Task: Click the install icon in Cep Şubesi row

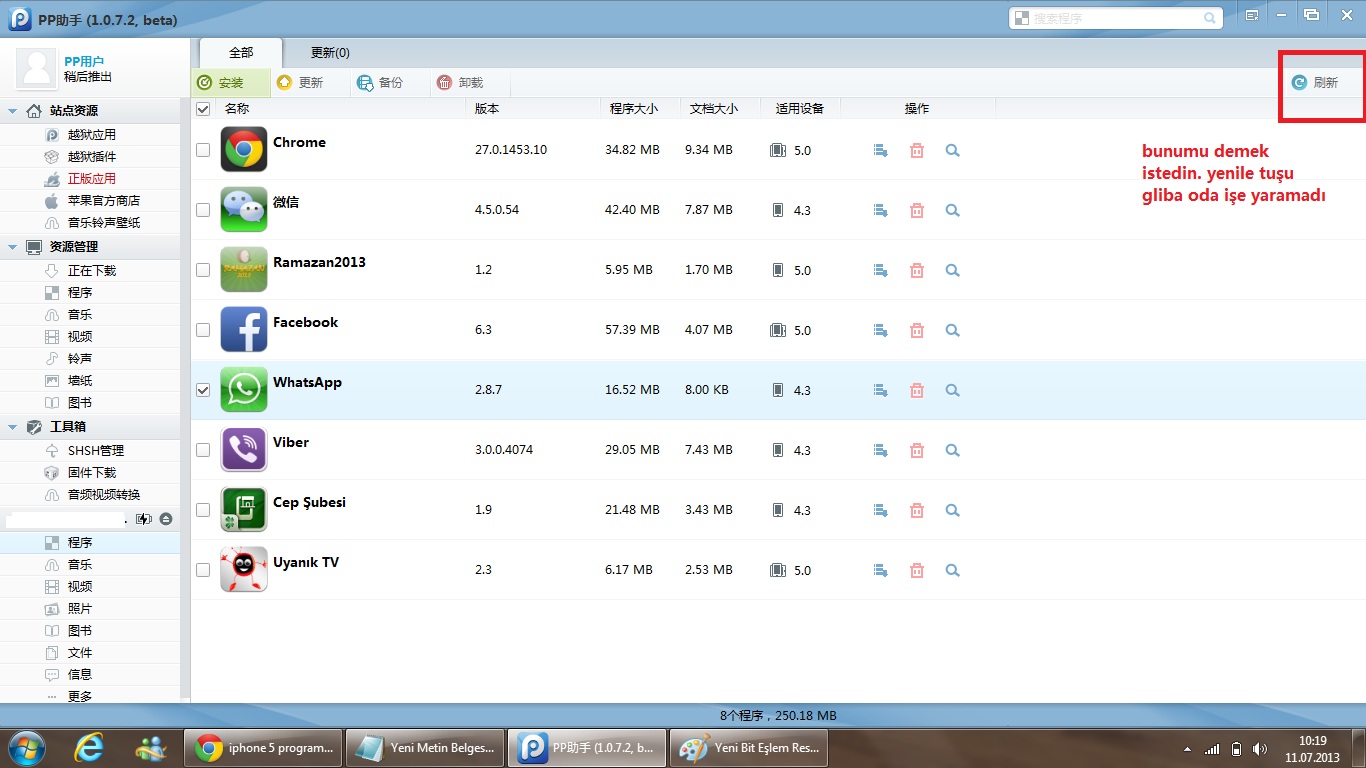Action: point(880,511)
